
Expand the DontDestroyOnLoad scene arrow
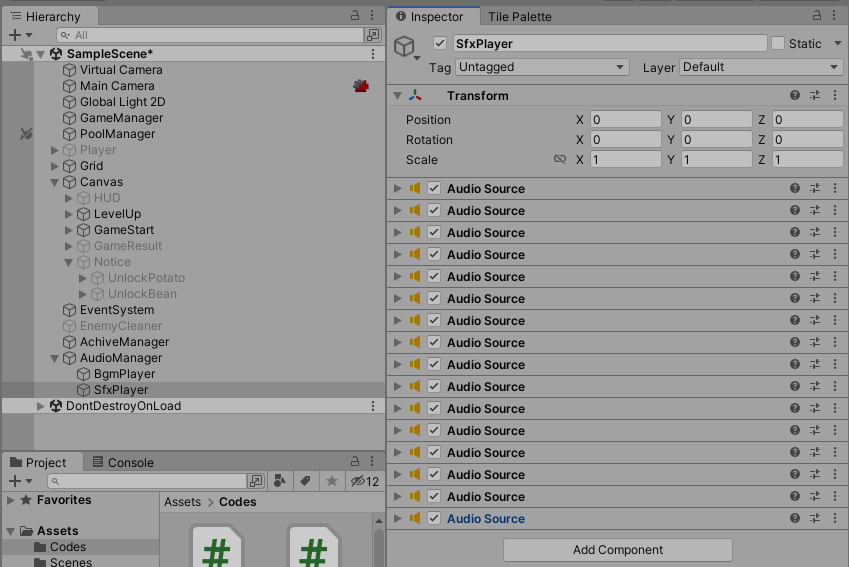[x=41, y=406]
